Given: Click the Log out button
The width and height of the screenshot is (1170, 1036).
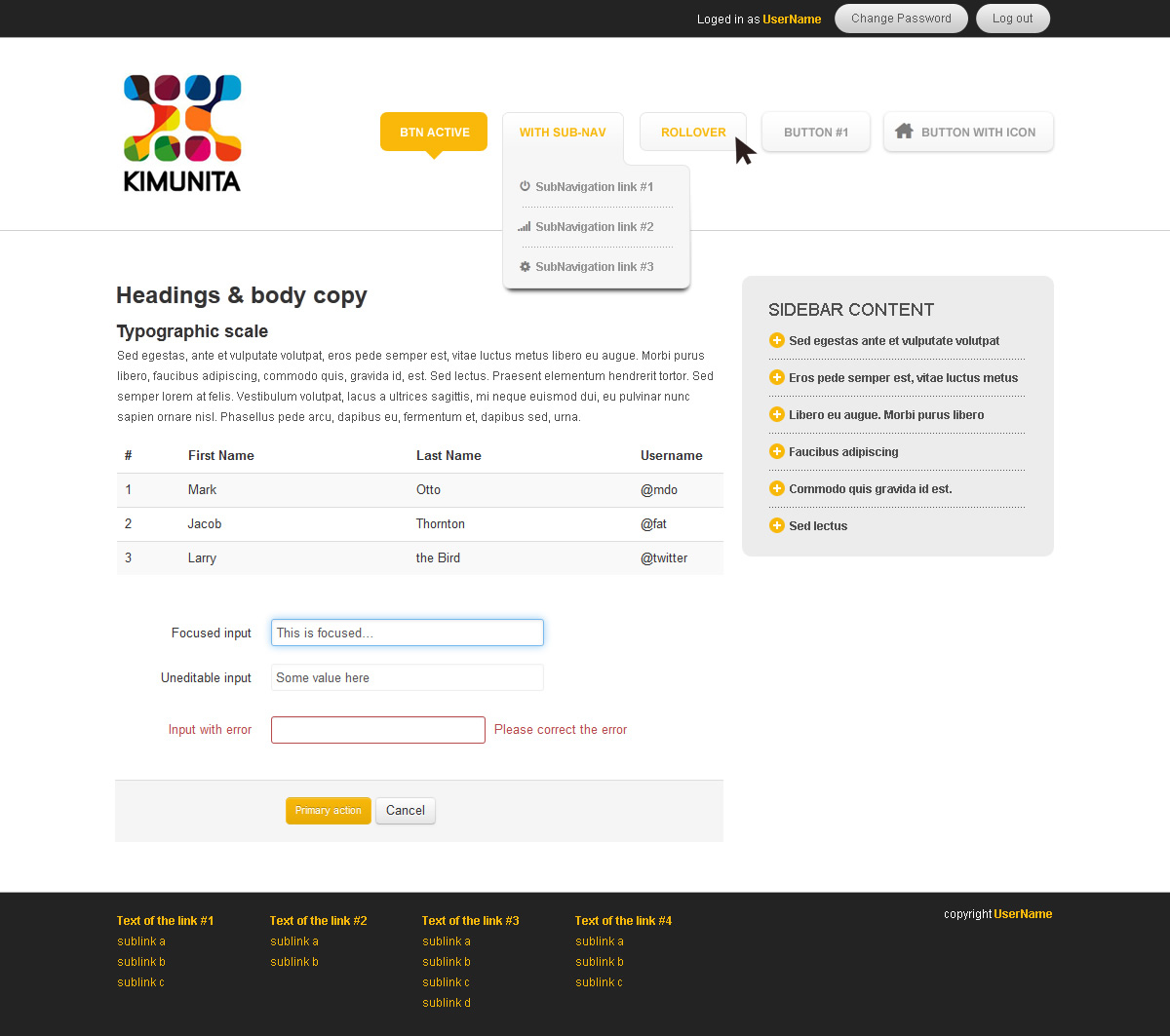Looking at the screenshot, I should 1013,19.
